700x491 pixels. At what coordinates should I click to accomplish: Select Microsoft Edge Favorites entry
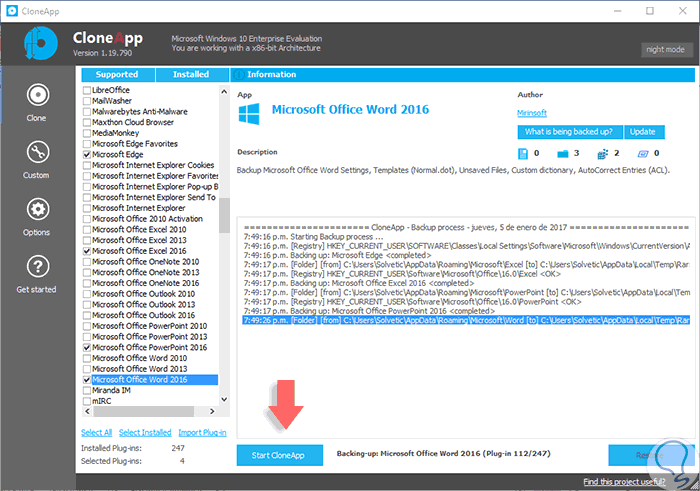pos(135,144)
